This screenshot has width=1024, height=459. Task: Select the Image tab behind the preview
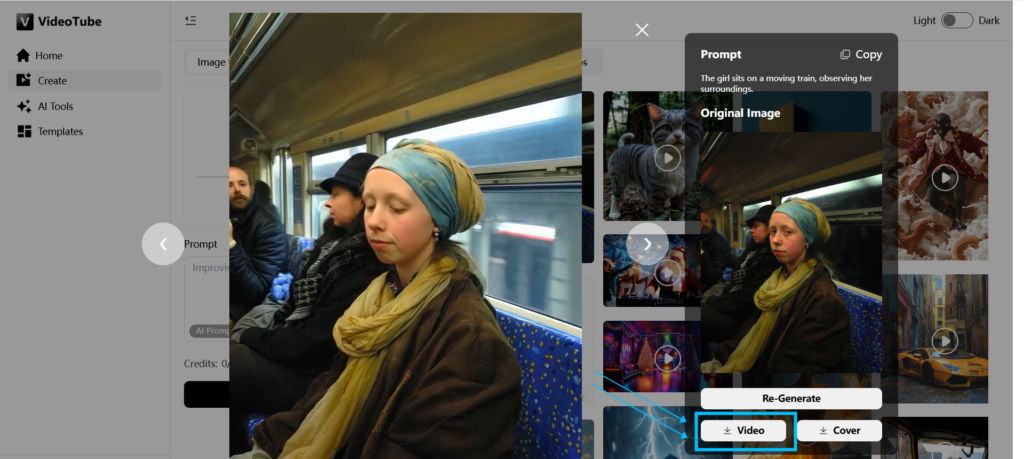pyautogui.click(x=209, y=62)
